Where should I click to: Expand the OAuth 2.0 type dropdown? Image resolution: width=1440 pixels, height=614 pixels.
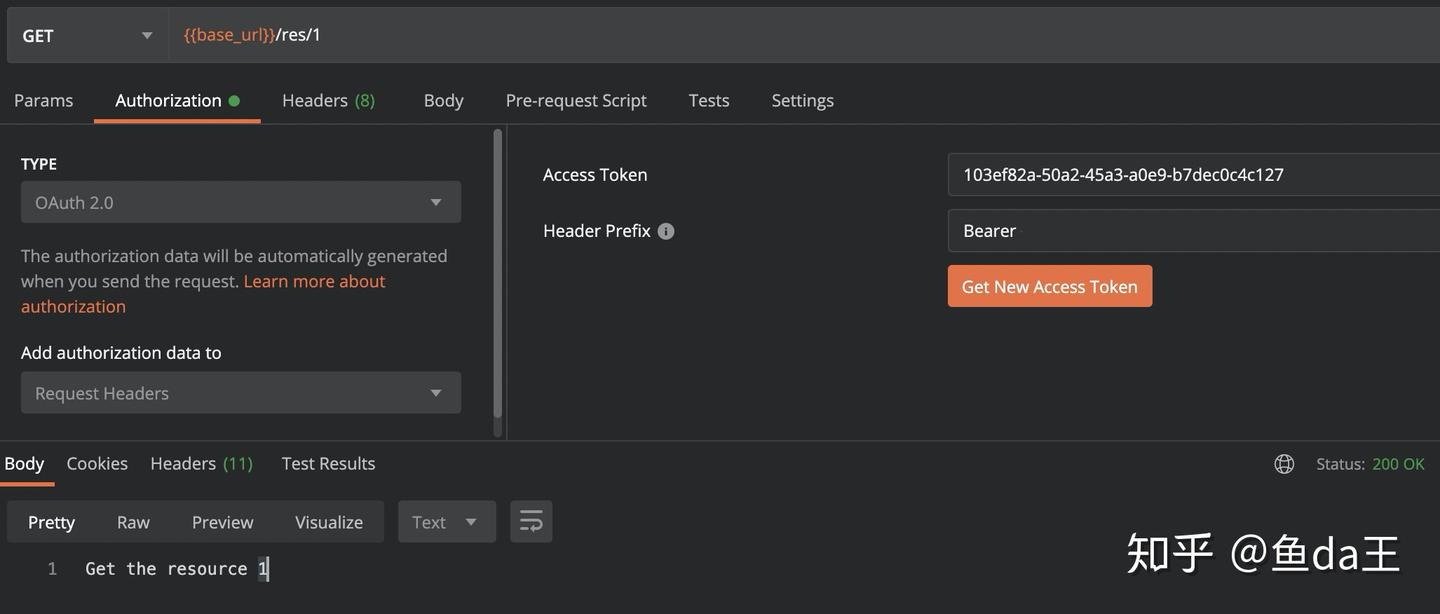(241, 202)
